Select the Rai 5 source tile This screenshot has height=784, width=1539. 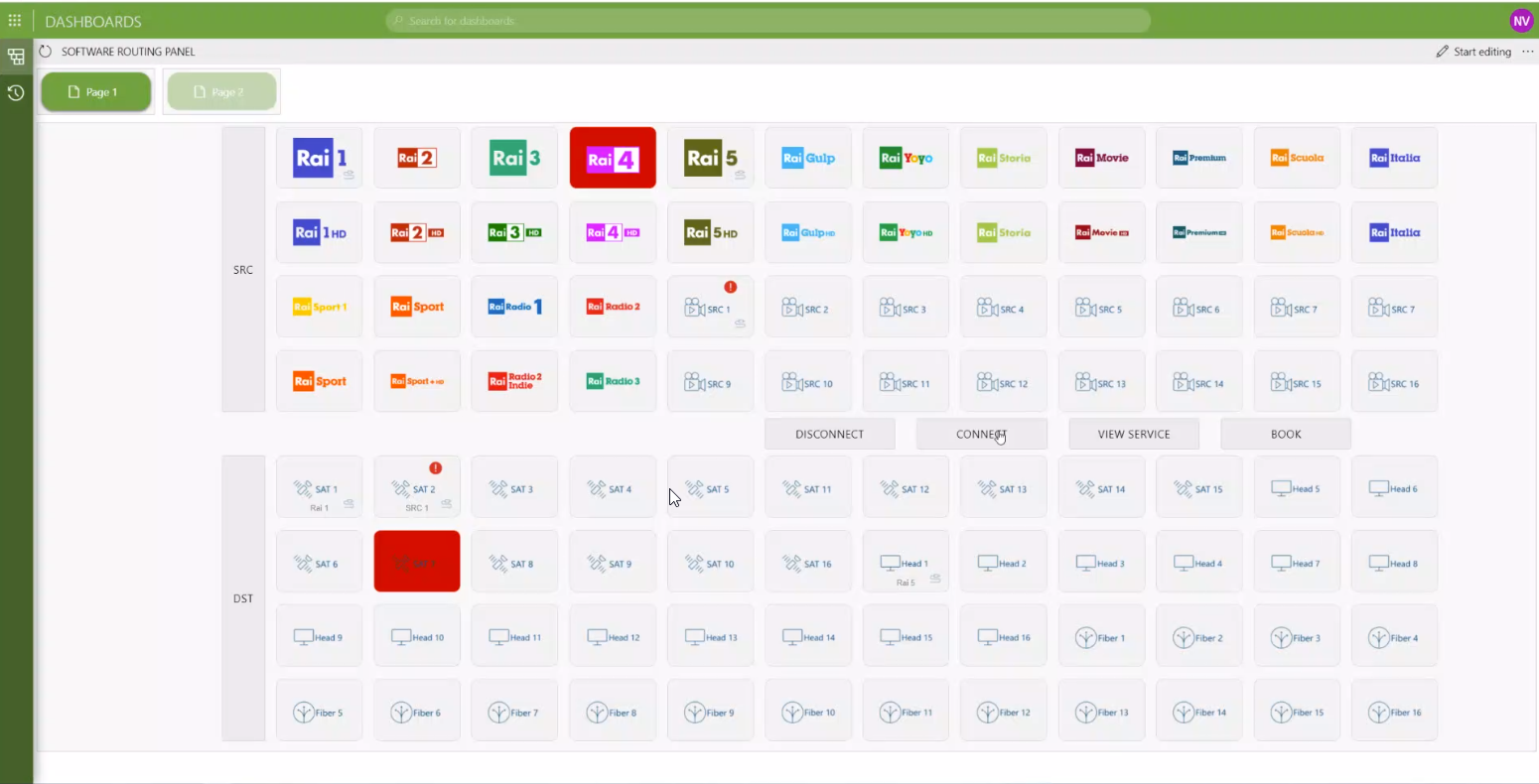[x=710, y=158]
